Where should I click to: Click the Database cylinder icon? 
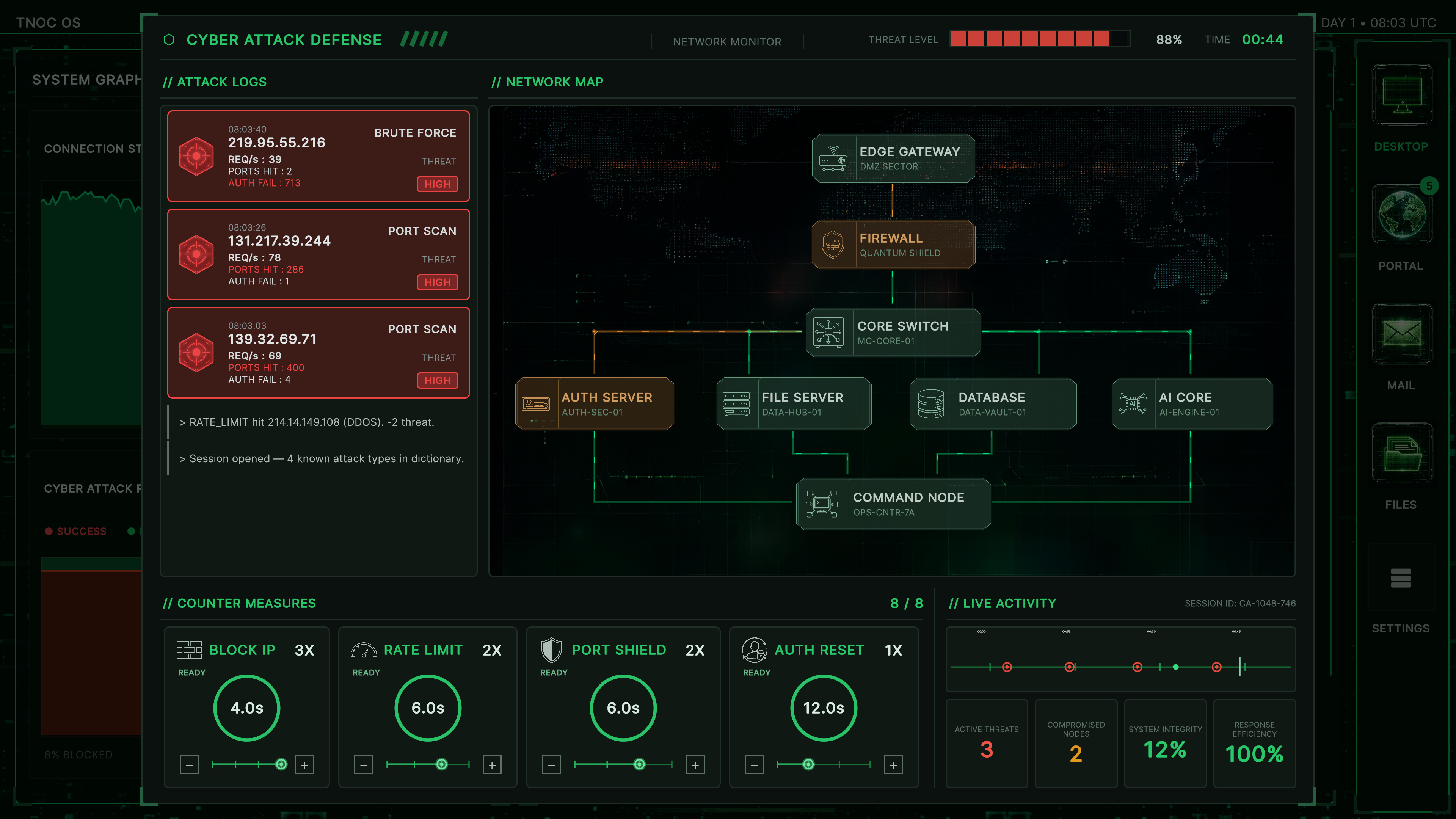pos(931,404)
